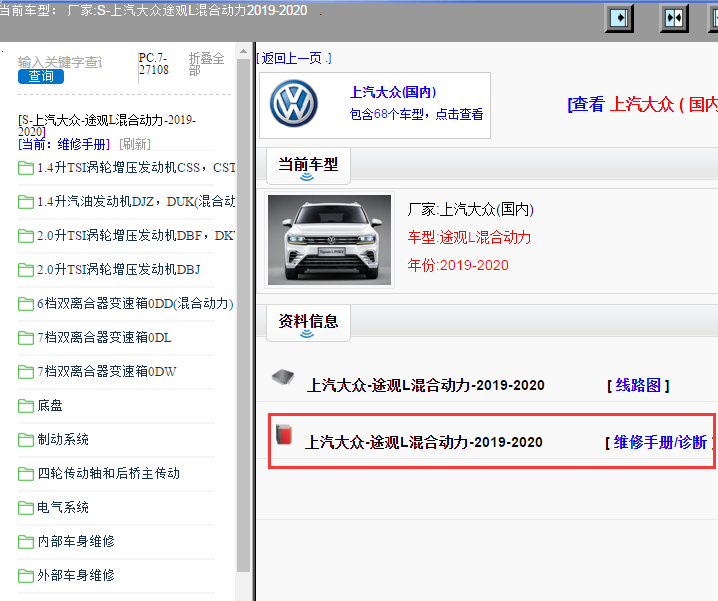
Task: Select 1.4升汽油发动机DJZ，DUK tree entry
Action: tap(136, 202)
